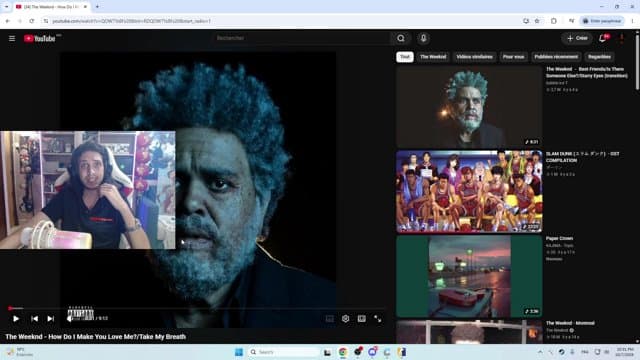This screenshot has height=360, width=640.
Task: Open the taskbar weather widget
Action: tap(20, 352)
